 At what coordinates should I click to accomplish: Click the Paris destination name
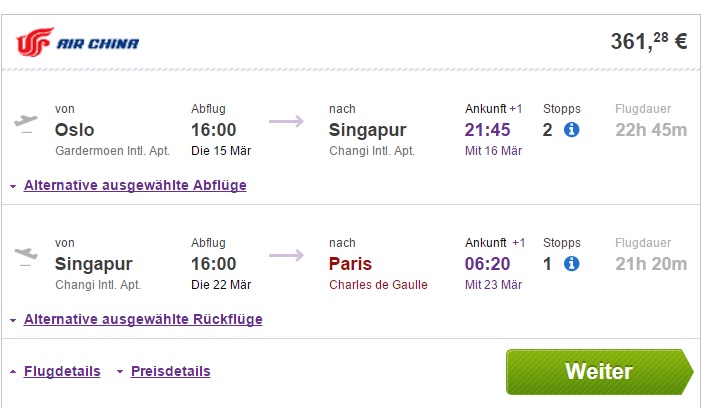pos(350,264)
